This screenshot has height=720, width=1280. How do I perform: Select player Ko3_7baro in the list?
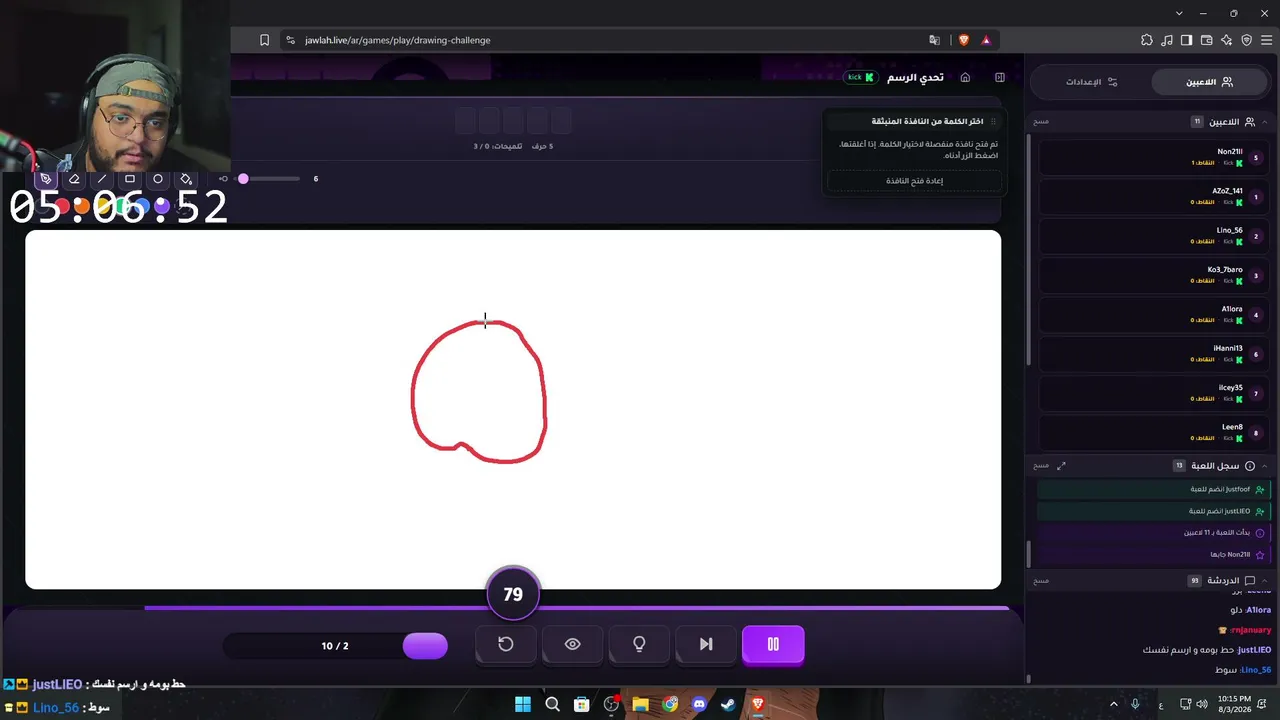(x=1154, y=275)
